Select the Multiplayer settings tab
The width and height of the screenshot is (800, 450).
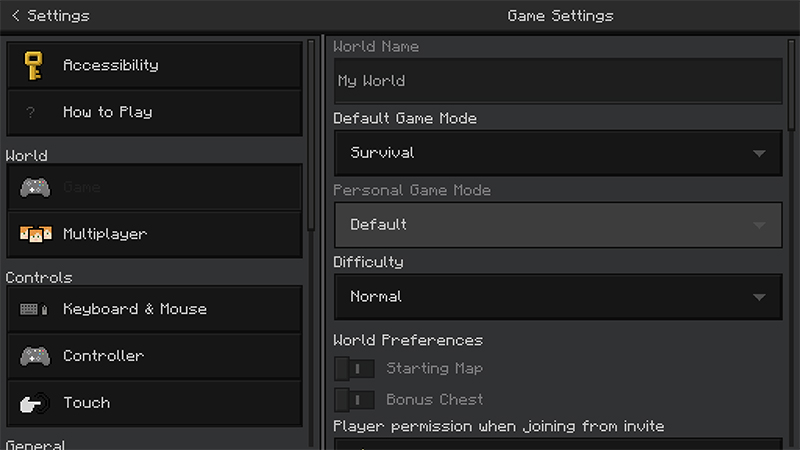coord(154,234)
